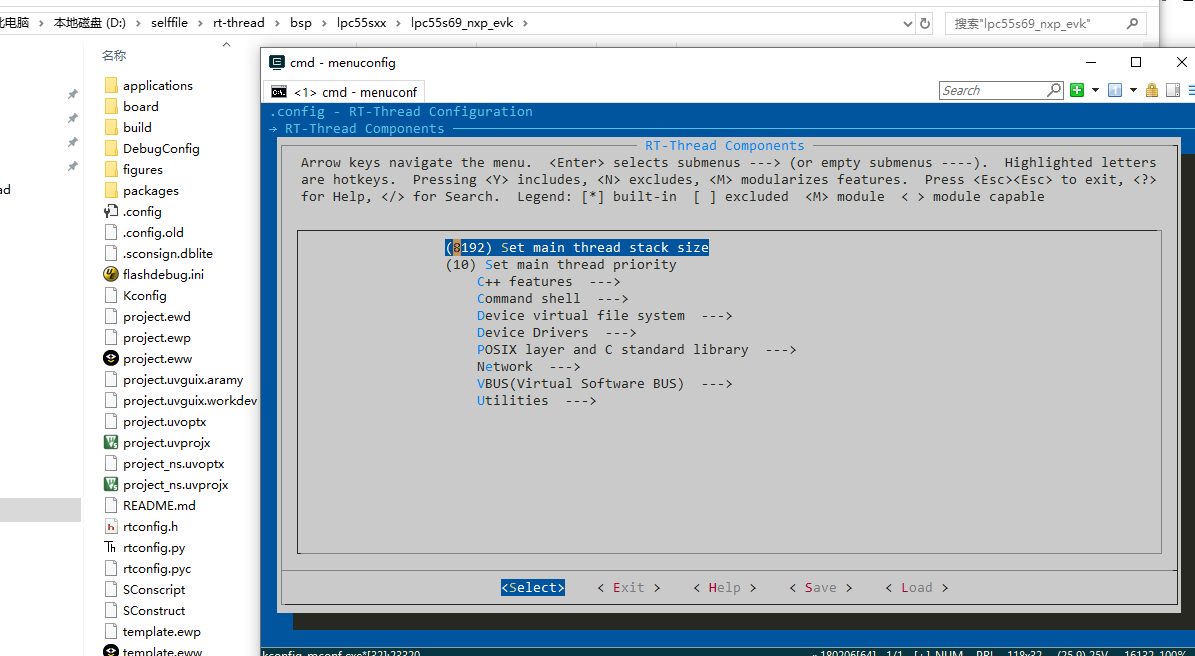The height and width of the screenshot is (656, 1195).
Task: Select the project.ewp file icon
Action: [111, 338]
